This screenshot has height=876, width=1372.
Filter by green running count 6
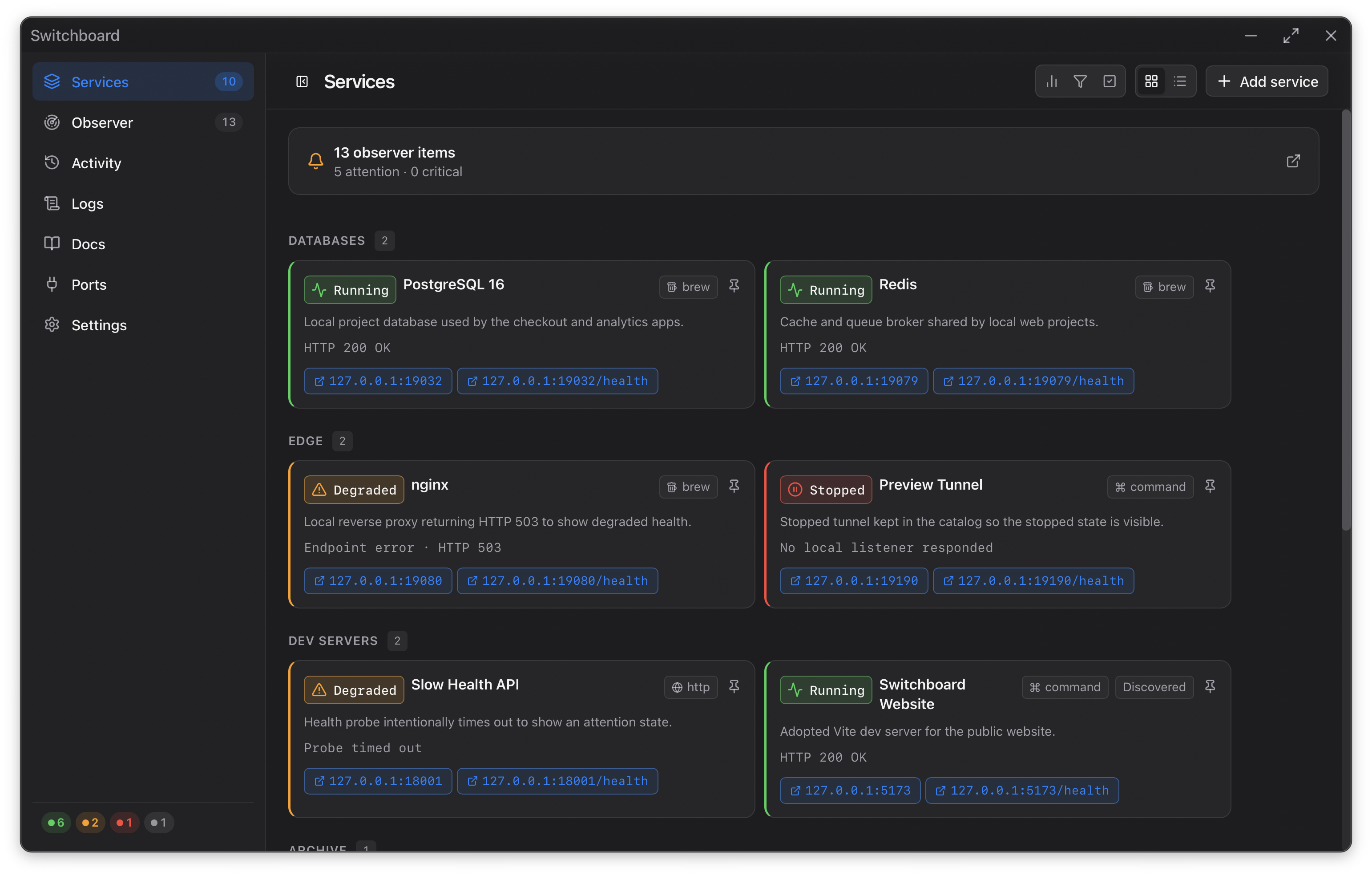point(56,823)
